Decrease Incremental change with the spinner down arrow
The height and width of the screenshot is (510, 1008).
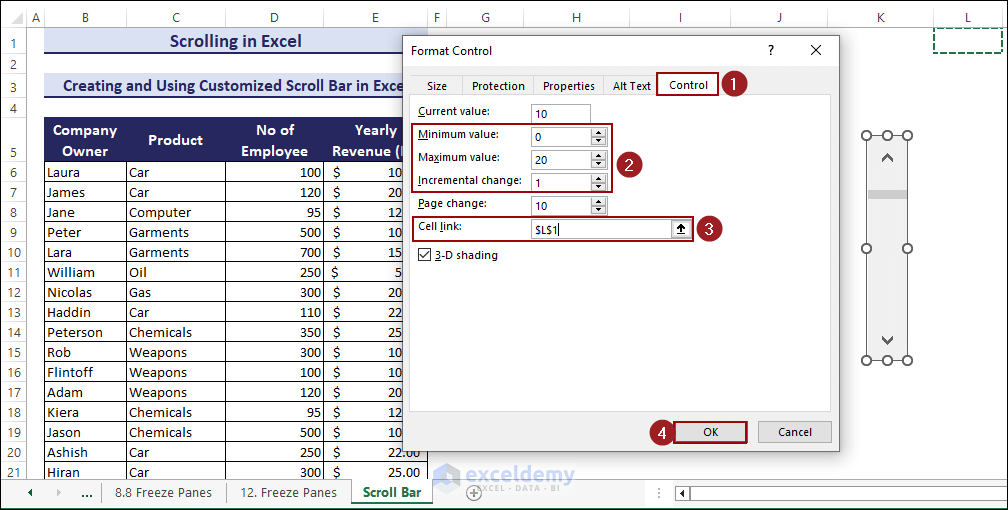pos(598,187)
